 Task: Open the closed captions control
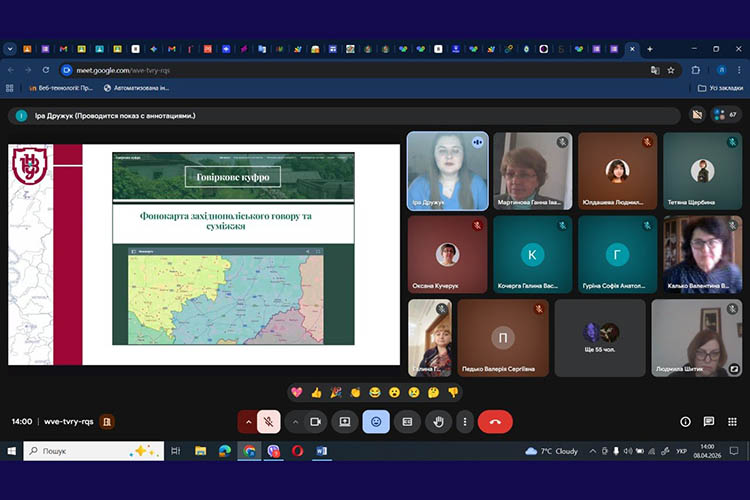coord(407,422)
